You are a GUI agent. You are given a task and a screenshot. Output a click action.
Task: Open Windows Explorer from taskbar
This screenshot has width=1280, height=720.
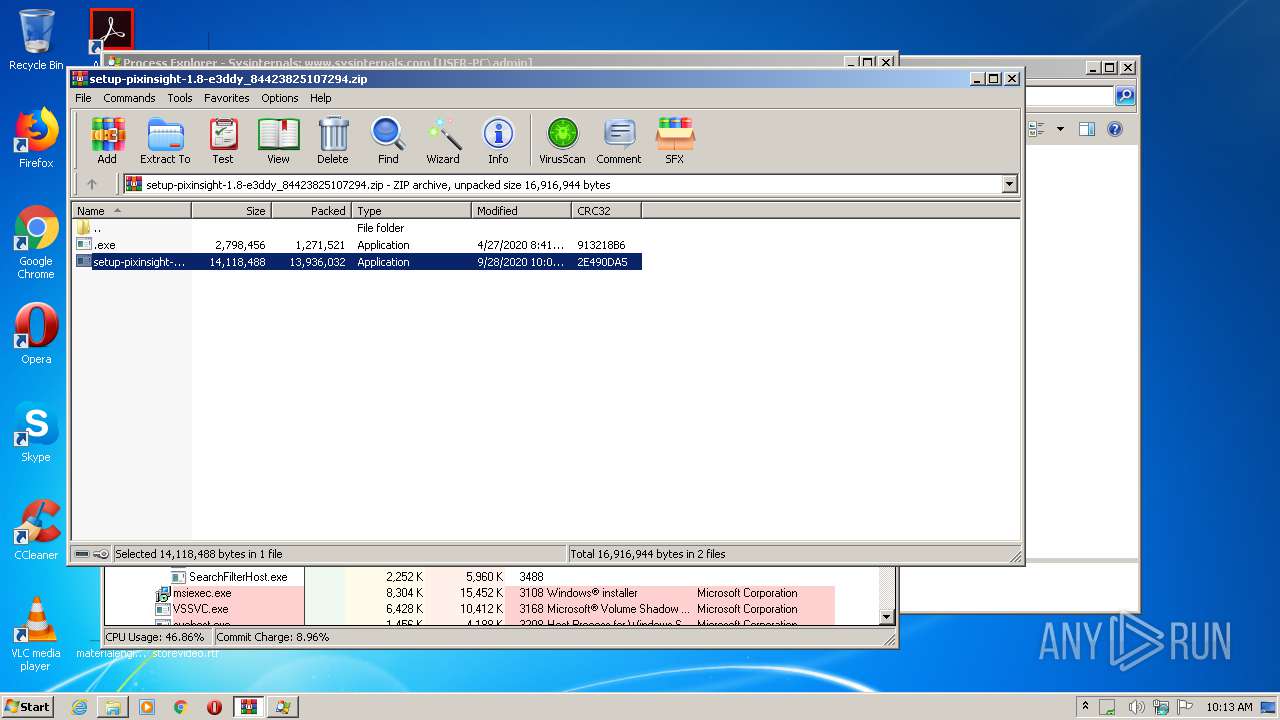coord(113,707)
